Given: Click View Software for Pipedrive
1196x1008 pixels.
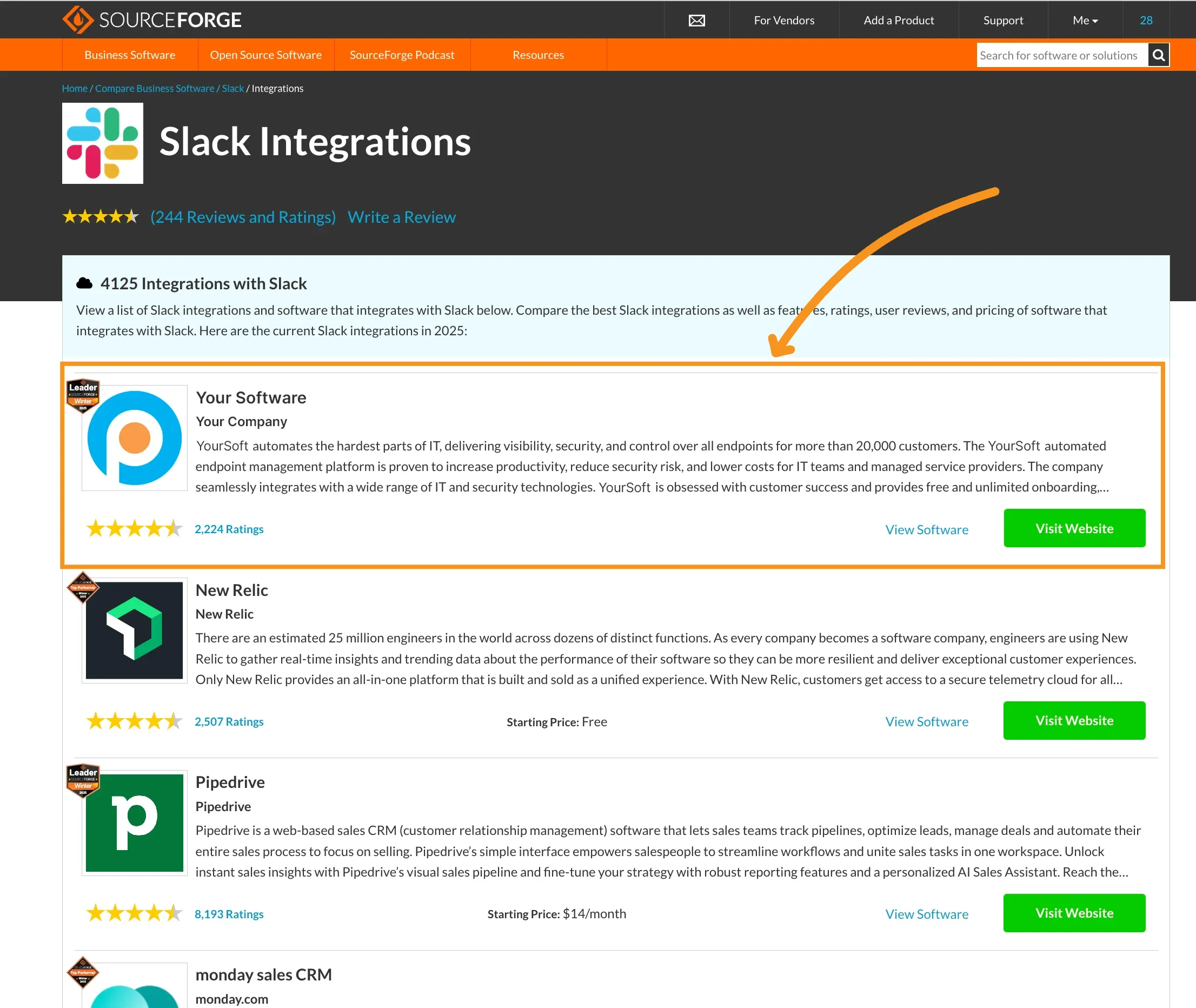Looking at the screenshot, I should click(x=926, y=914).
